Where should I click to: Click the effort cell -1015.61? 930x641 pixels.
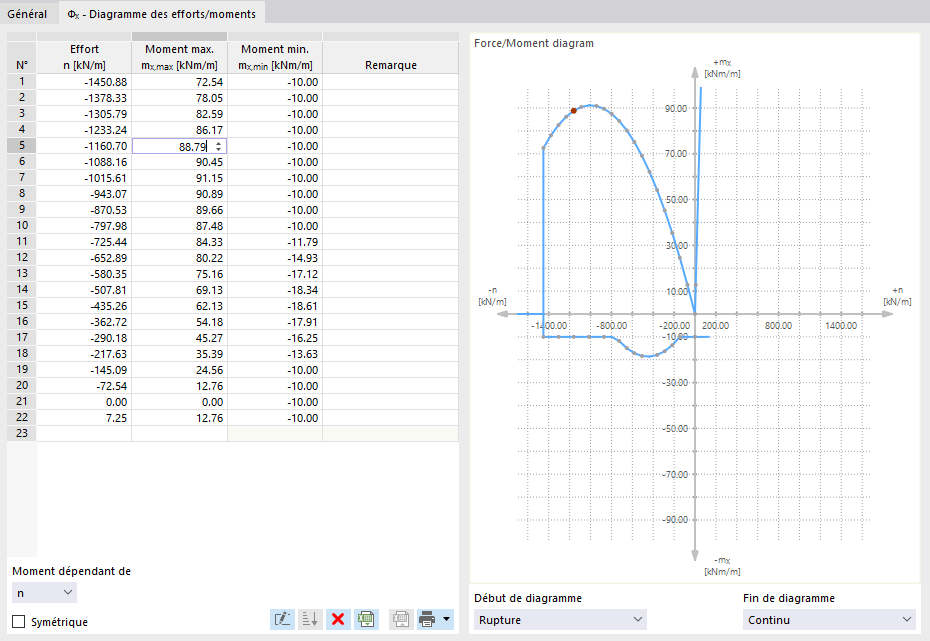(x=84, y=178)
